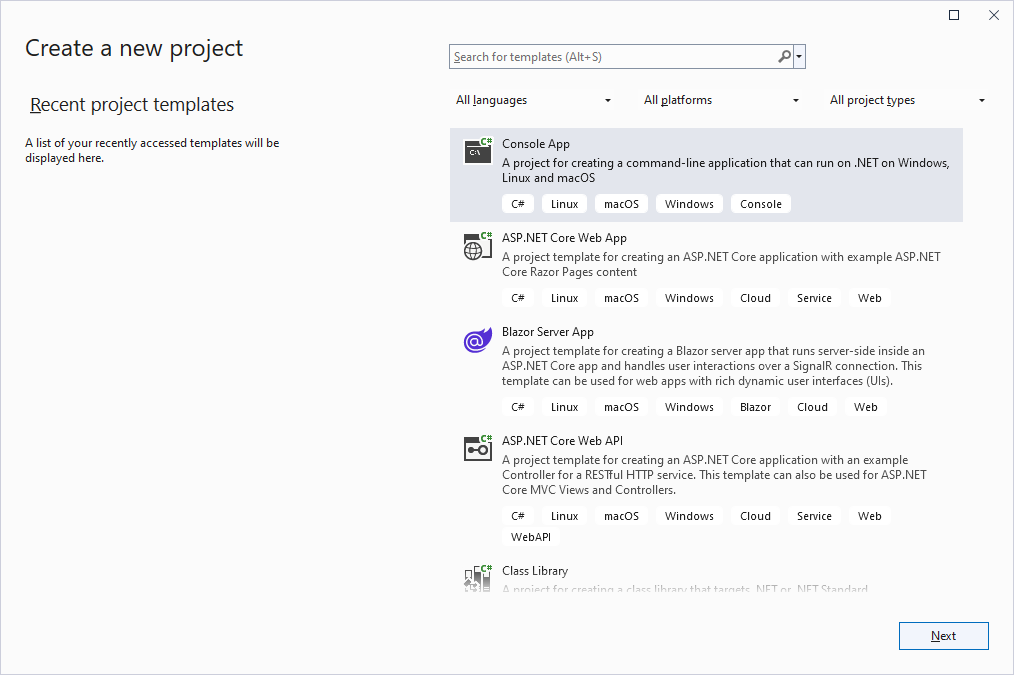
Task: Click the Console tag on Console App
Action: pos(760,204)
